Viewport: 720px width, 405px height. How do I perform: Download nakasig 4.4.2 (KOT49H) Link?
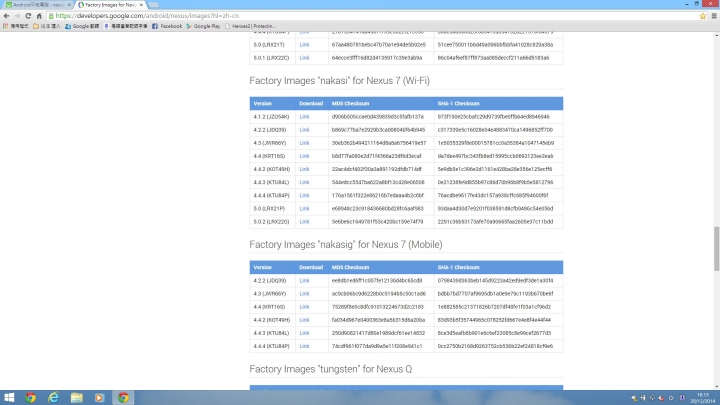pos(304,320)
